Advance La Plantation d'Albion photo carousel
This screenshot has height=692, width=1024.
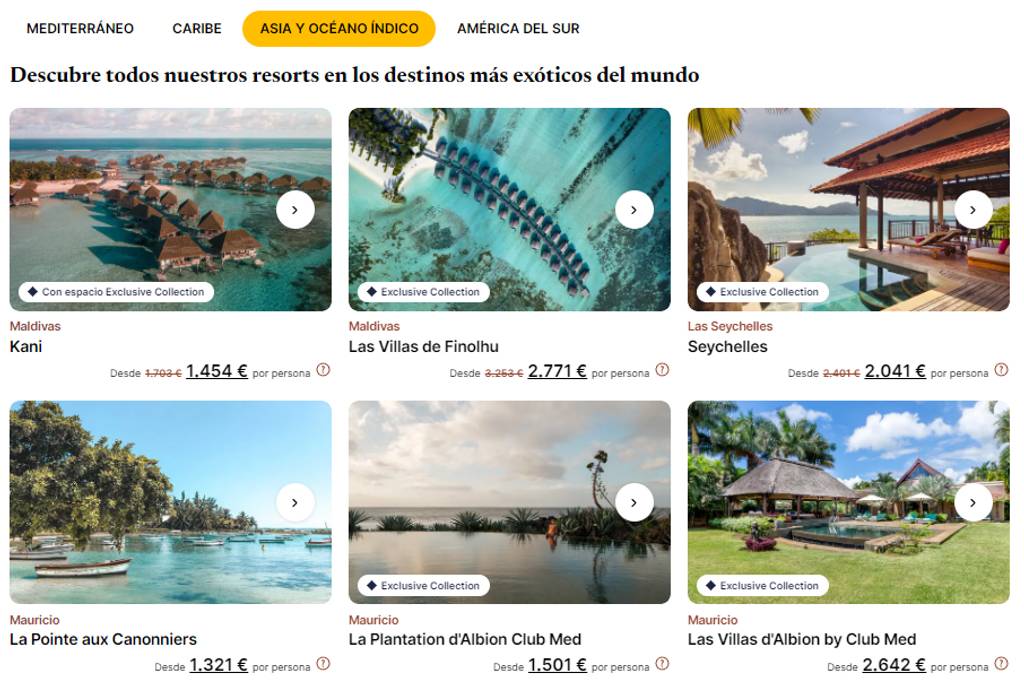tap(634, 503)
